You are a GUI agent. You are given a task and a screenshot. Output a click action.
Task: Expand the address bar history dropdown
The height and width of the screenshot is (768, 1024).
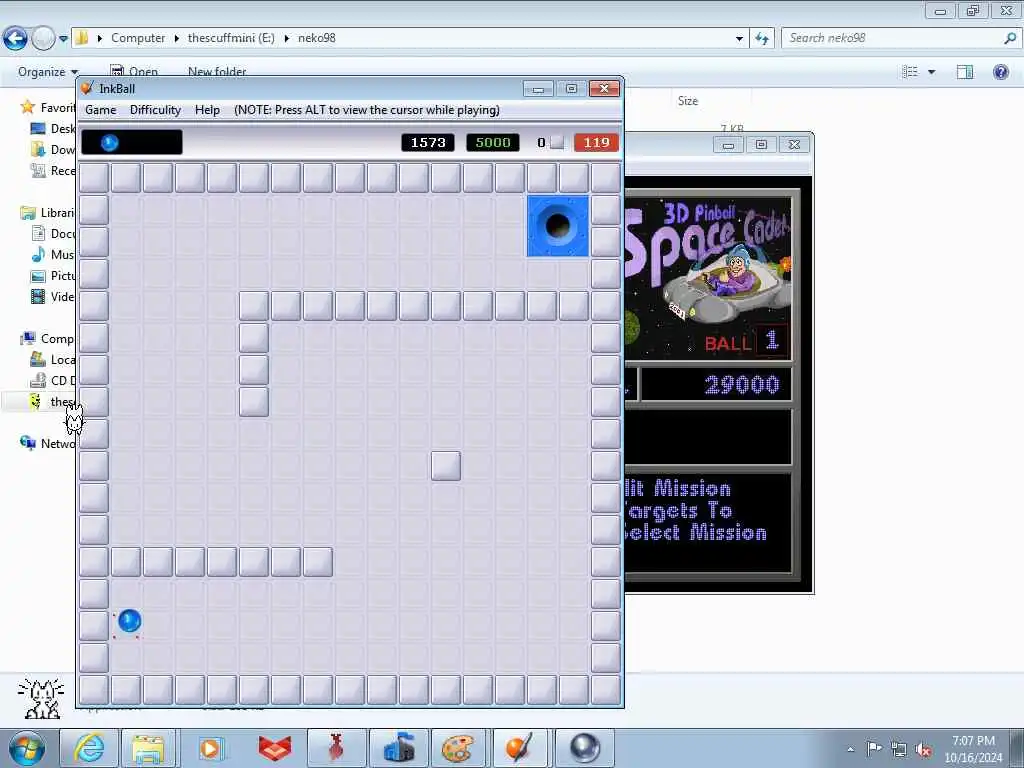click(x=739, y=39)
